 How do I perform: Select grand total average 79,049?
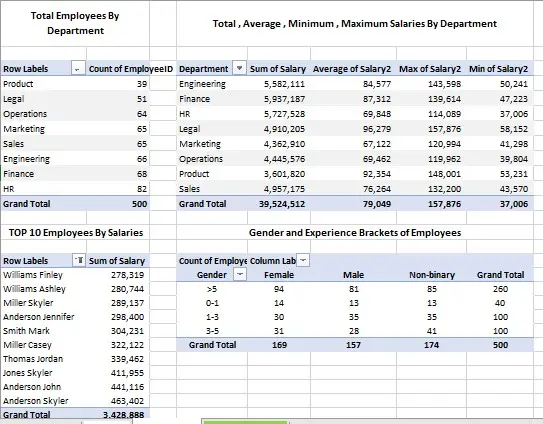click(377, 204)
